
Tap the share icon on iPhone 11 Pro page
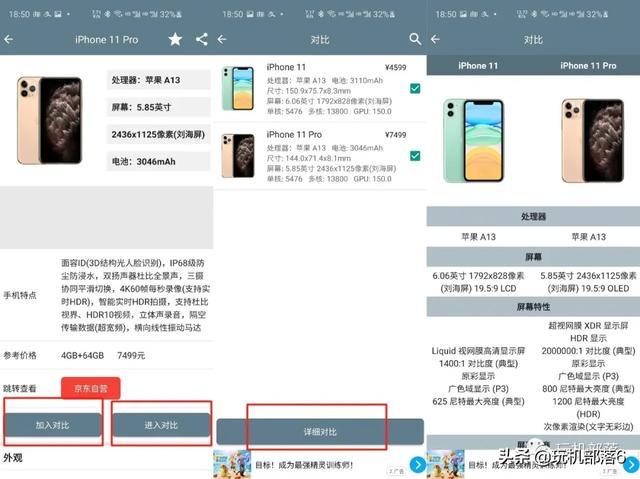click(202, 39)
